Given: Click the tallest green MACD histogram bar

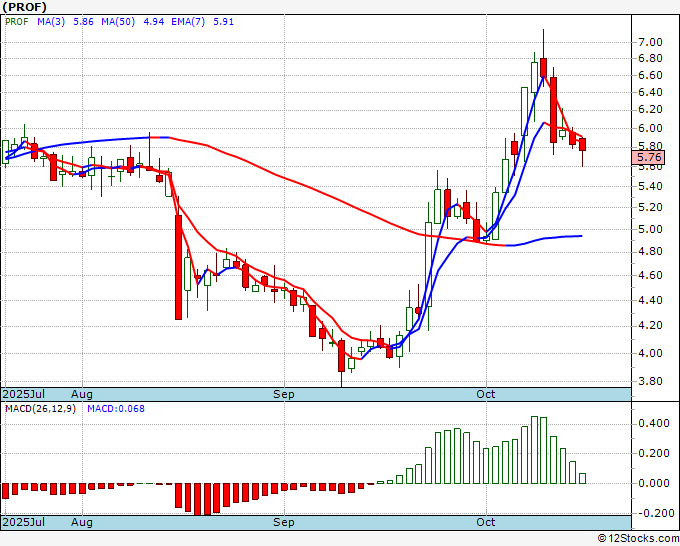Looking at the screenshot, I should [534, 450].
